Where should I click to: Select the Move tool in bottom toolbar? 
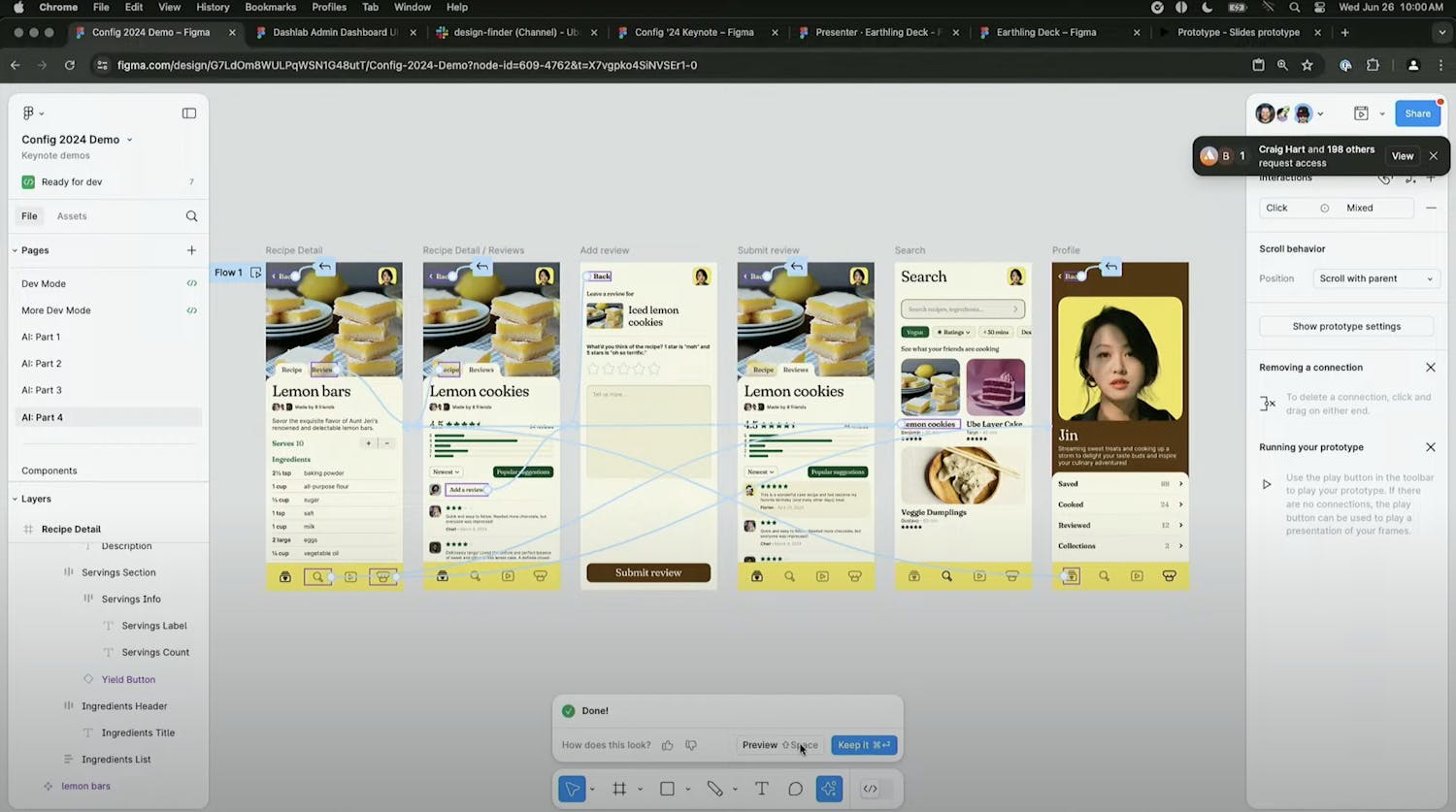[x=572, y=789]
